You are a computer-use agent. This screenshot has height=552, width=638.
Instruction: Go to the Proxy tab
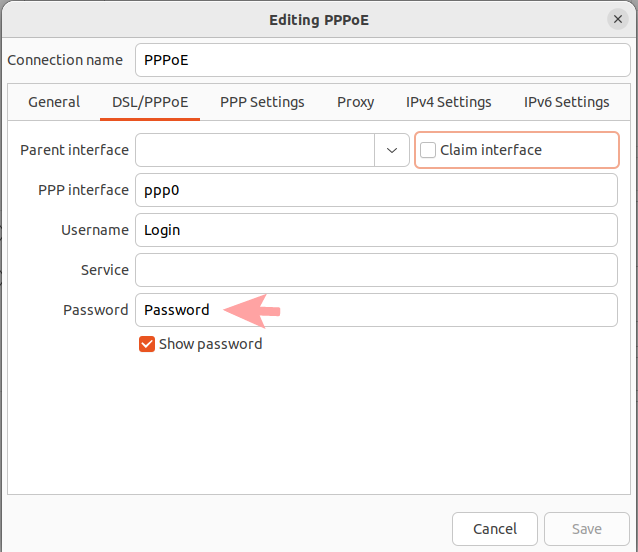pyautogui.click(x=355, y=102)
